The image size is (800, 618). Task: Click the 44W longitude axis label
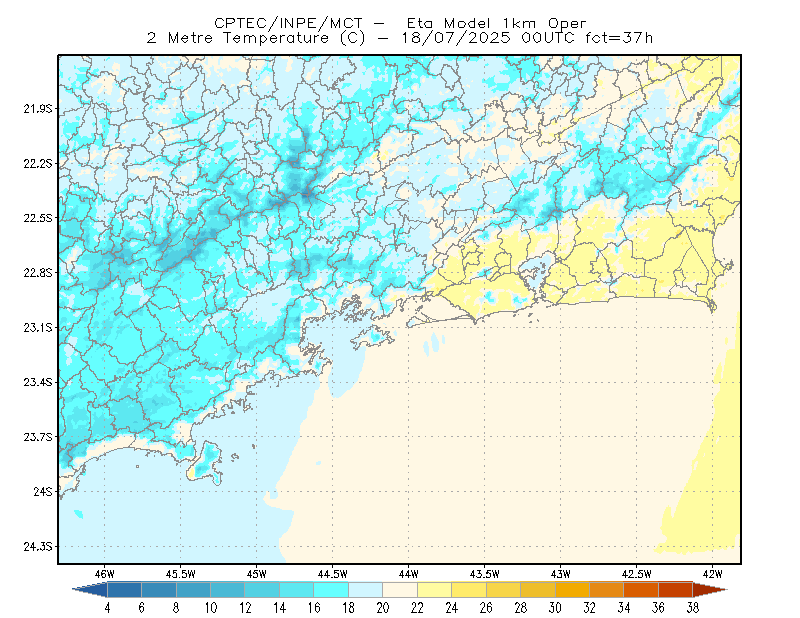coord(408,574)
